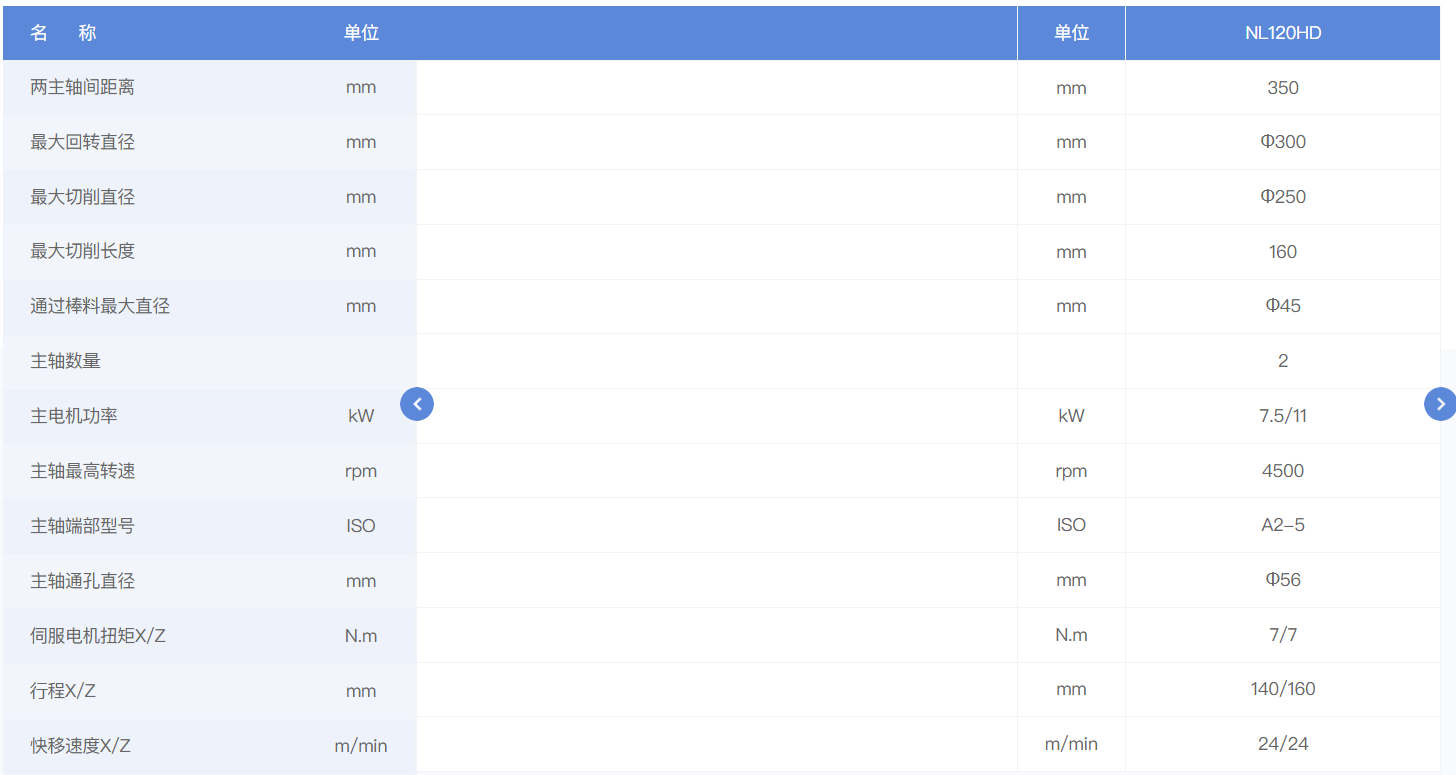1456x775 pixels.
Task: Click the 最大回转直径 row label
Action: 82,142
